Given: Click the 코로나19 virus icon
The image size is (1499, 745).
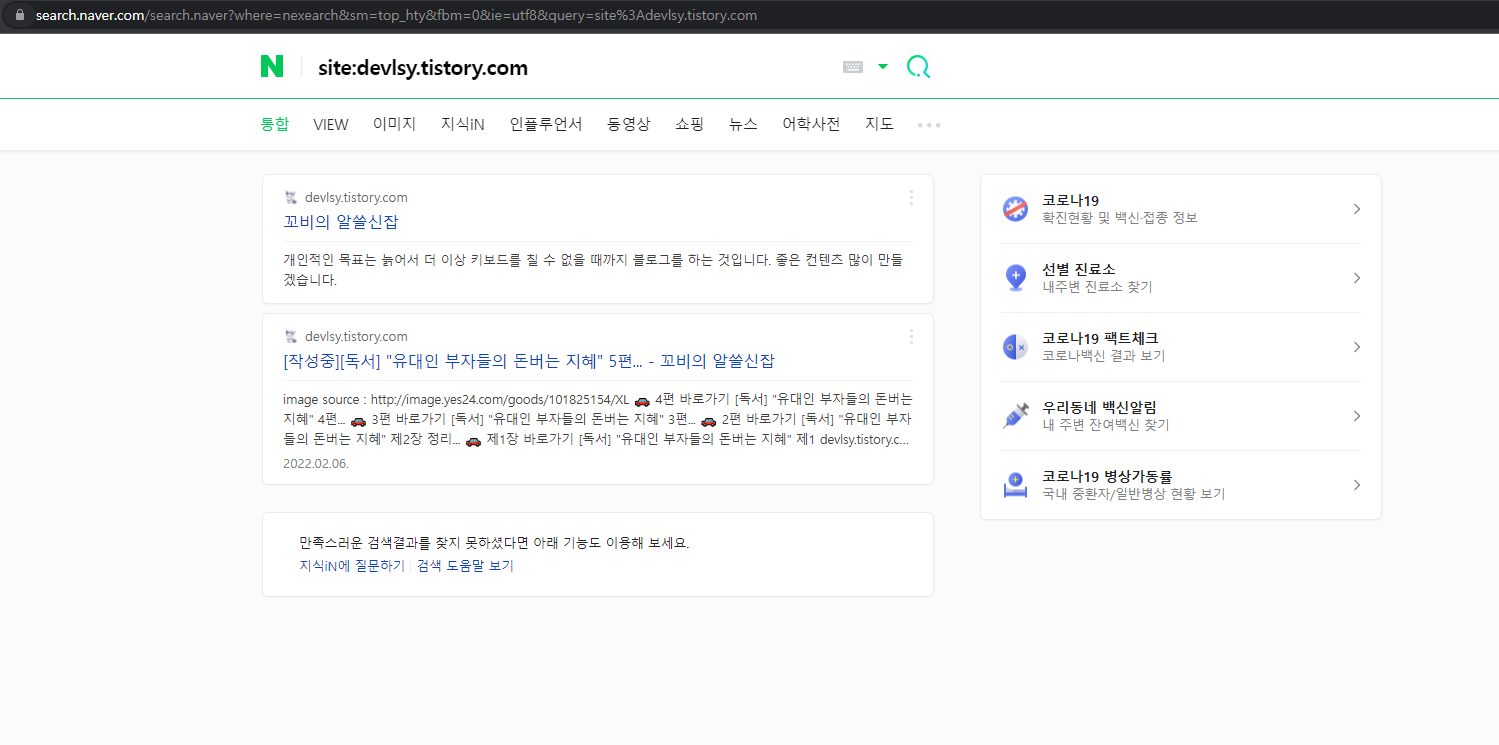Looking at the screenshot, I should click(x=1015, y=209).
